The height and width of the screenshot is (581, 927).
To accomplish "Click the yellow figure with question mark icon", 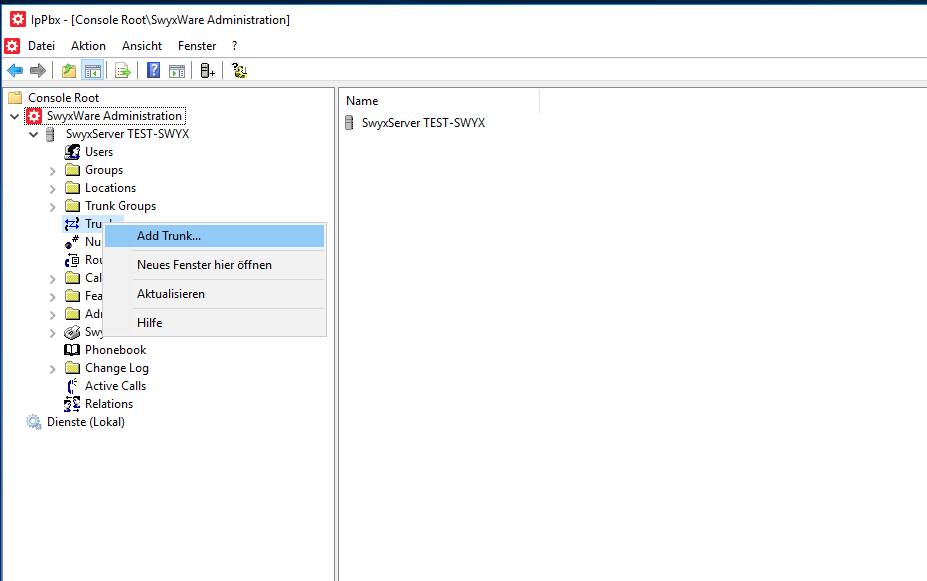I will (x=239, y=71).
